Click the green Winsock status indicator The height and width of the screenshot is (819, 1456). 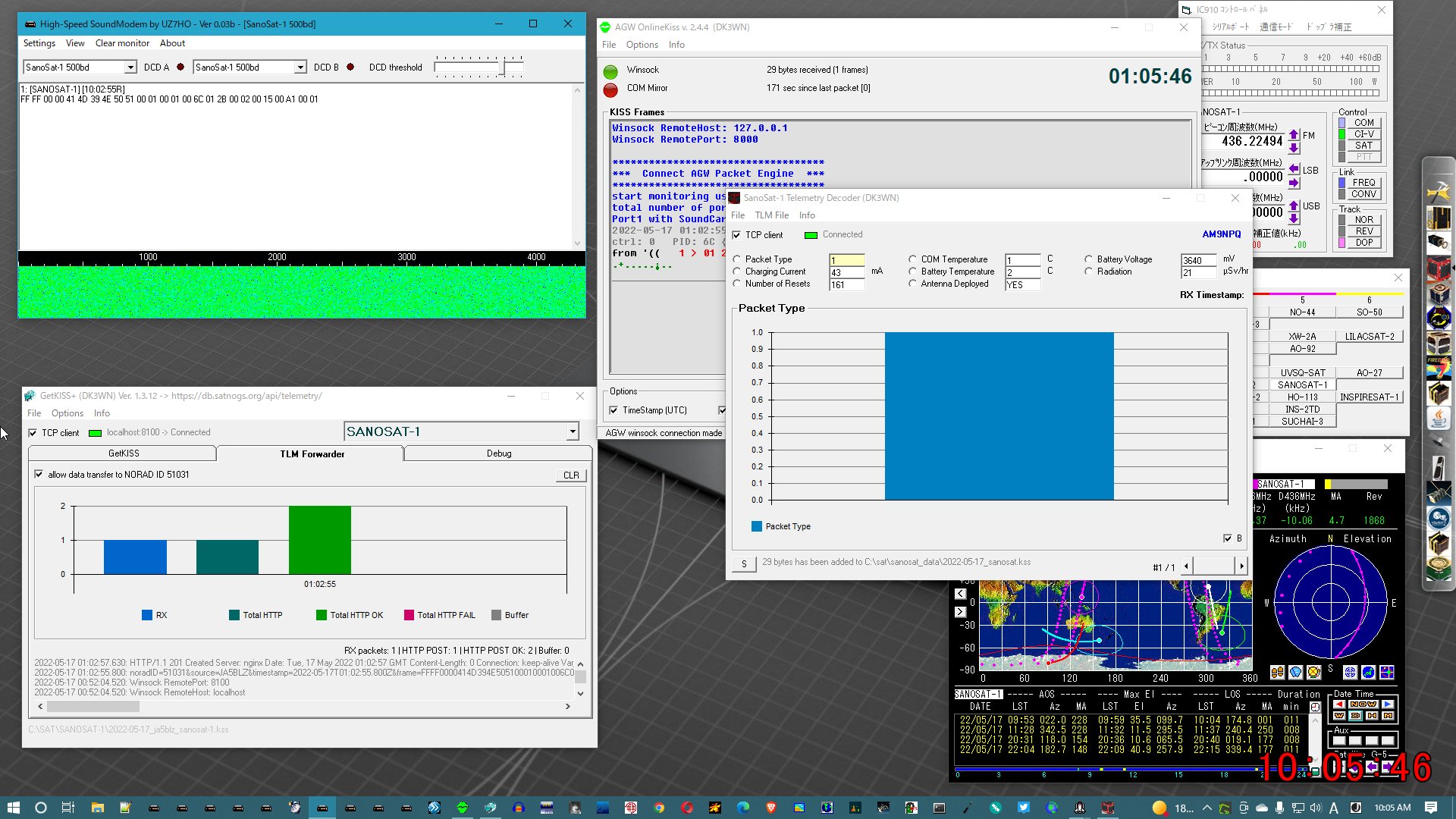coord(610,72)
